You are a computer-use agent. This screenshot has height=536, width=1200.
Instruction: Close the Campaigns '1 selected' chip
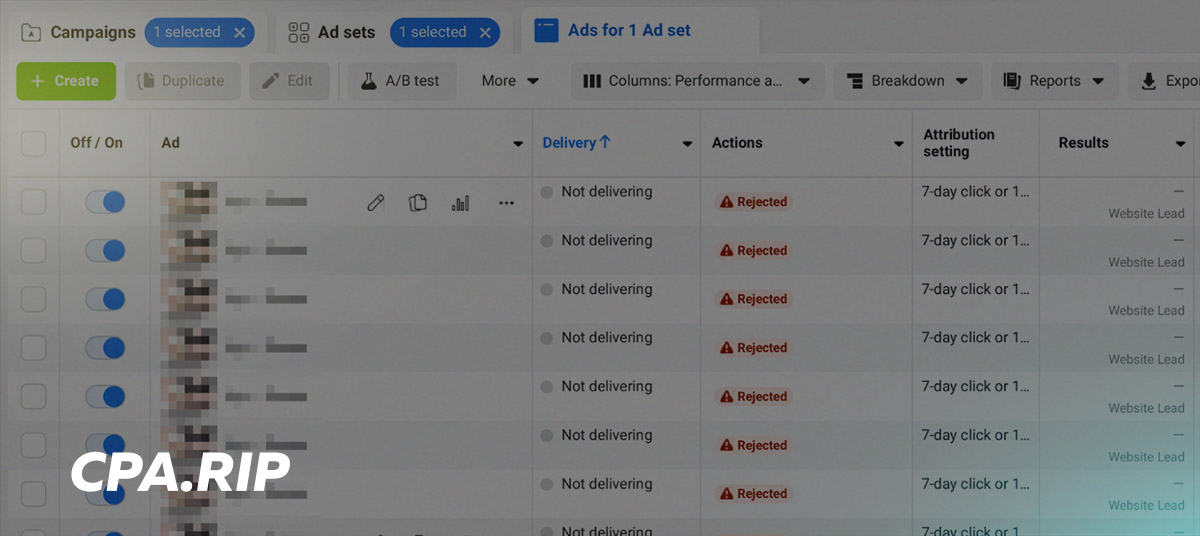(x=239, y=32)
